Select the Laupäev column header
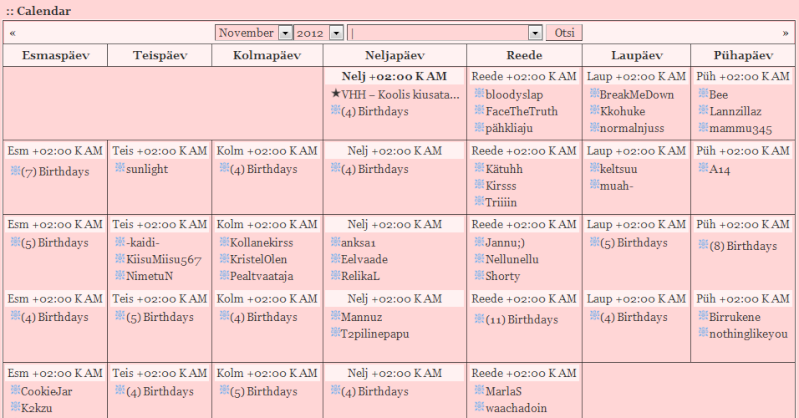Screen dimensions: 799x418 (x=637, y=56)
